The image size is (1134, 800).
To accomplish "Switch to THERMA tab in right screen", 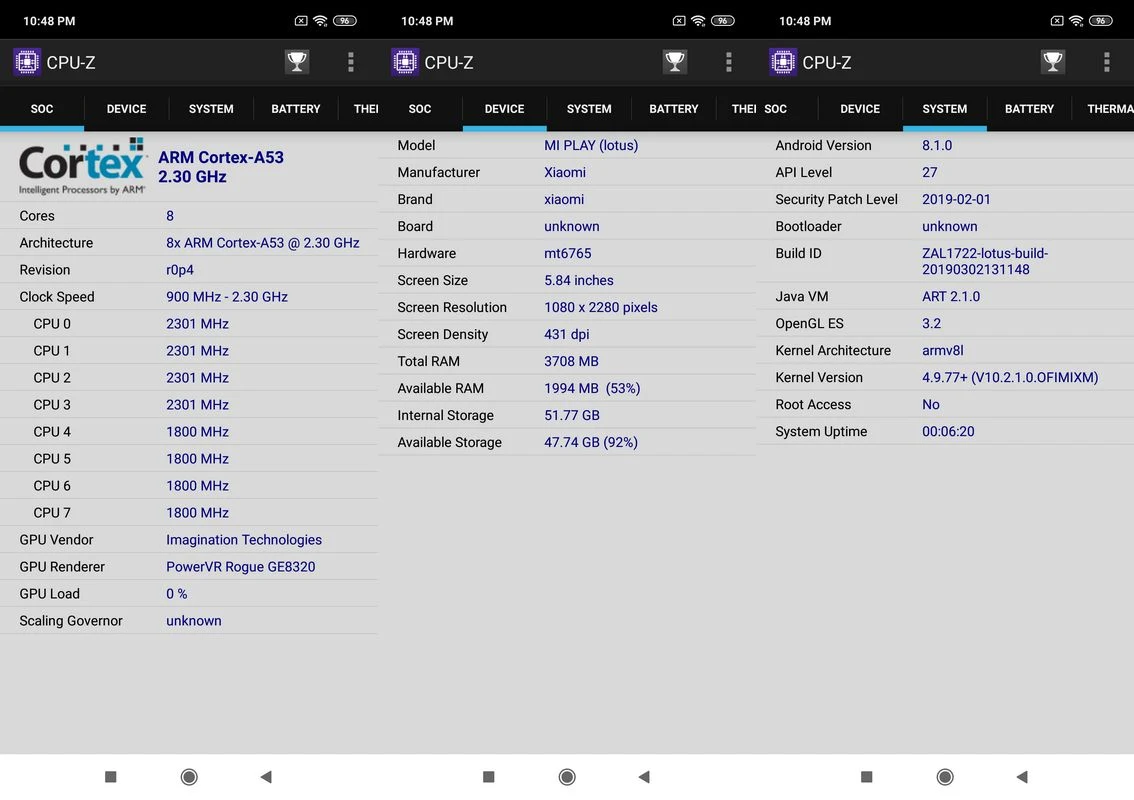I will (x=1110, y=109).
